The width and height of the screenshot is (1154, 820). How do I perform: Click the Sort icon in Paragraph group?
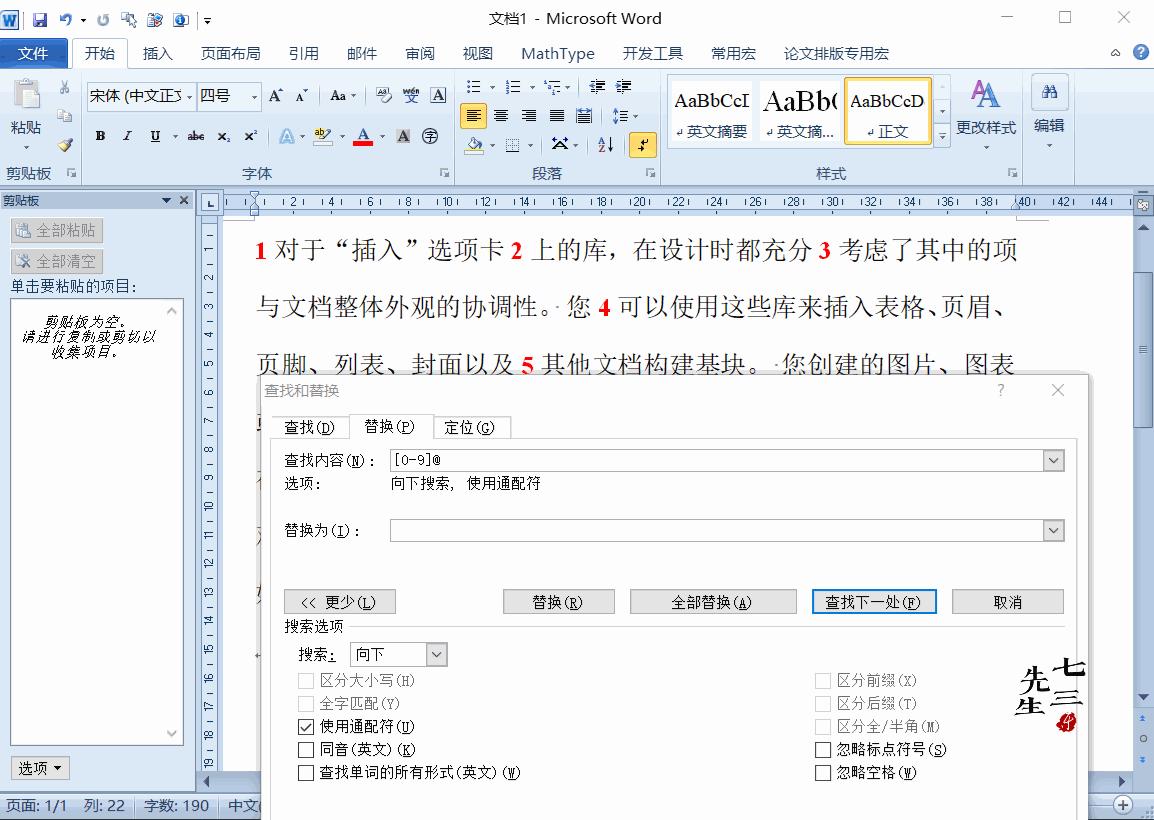point(604,145)
